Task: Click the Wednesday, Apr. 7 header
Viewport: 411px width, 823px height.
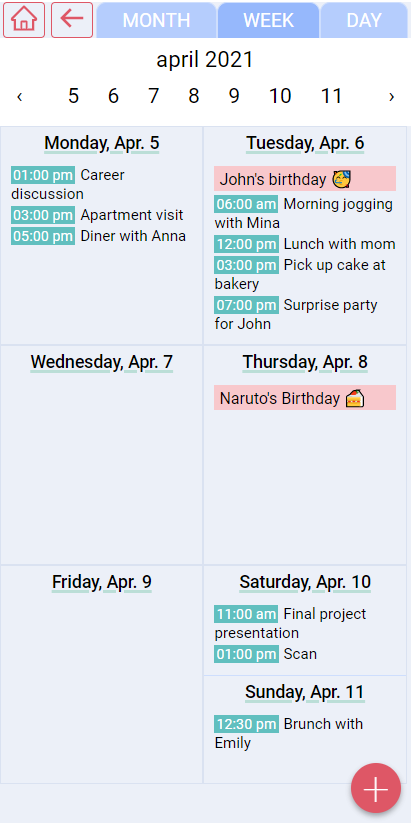Action: point(102,362)
